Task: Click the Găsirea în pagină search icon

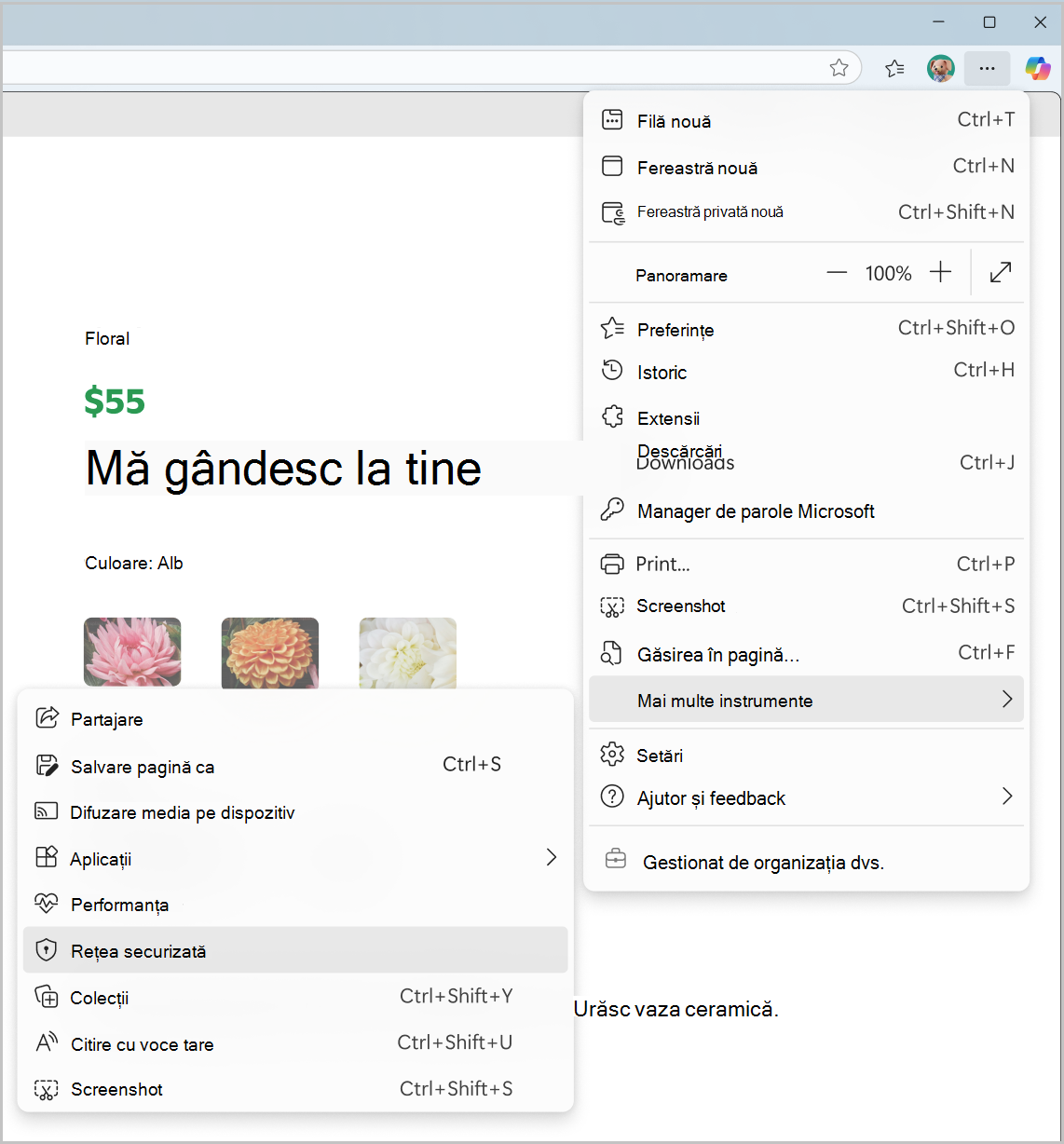Action: tap(611, 653)
